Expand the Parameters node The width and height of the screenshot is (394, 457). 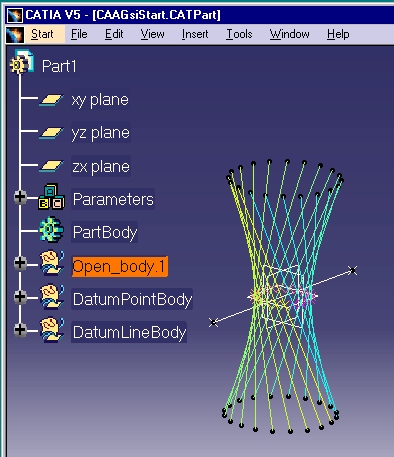point(20,197)
